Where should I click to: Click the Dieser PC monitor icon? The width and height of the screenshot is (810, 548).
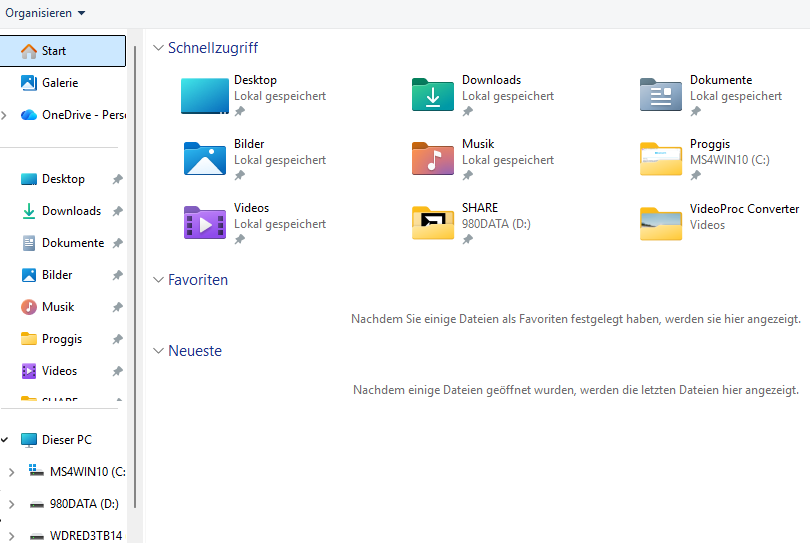(x=29, y=440)
